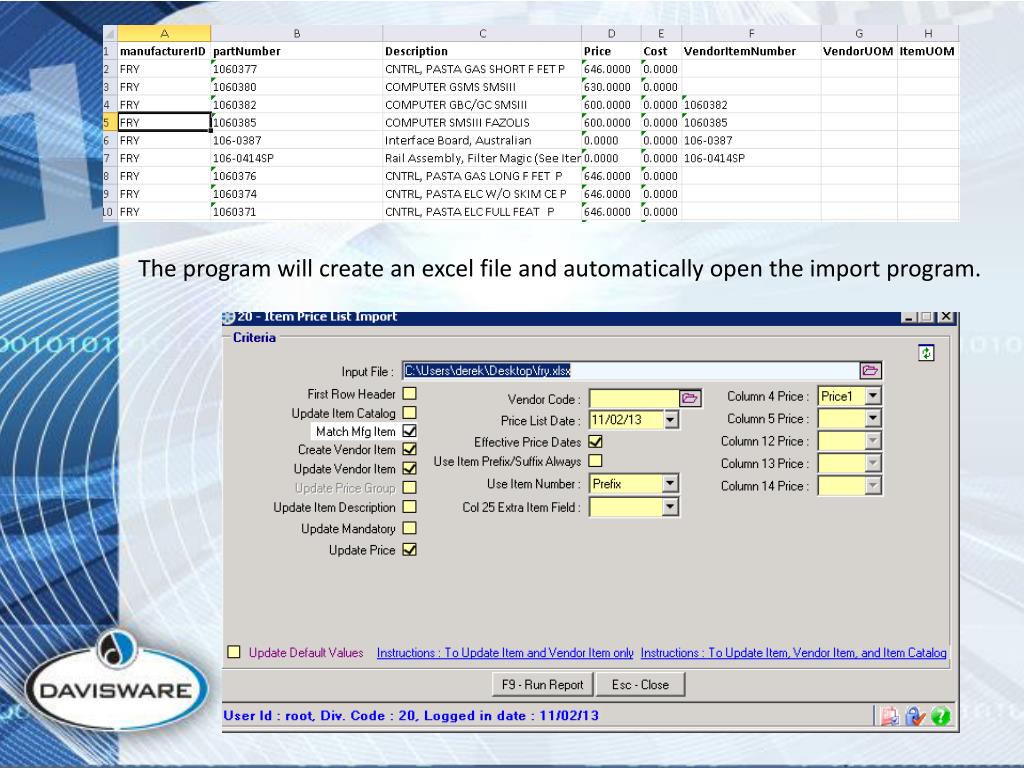Click into the Vendor Code field

point(634,398)
